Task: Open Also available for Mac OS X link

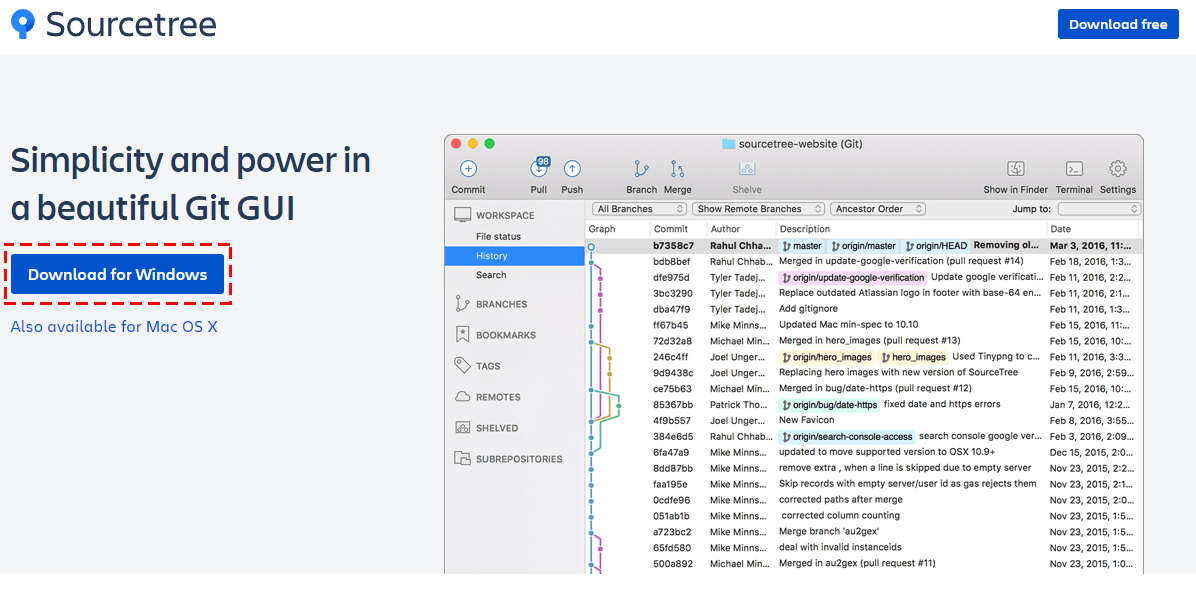Action: [114, 326]
